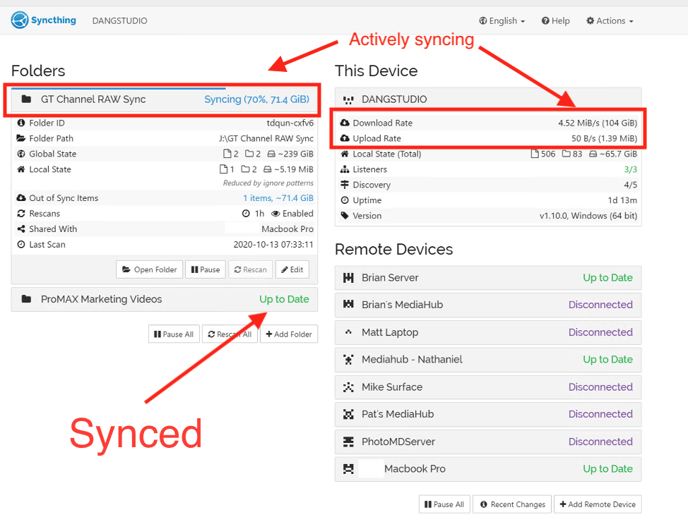This screenshot has height=529, width=688.
Task: Click the Open Folder button
Action: pos(149,269)
